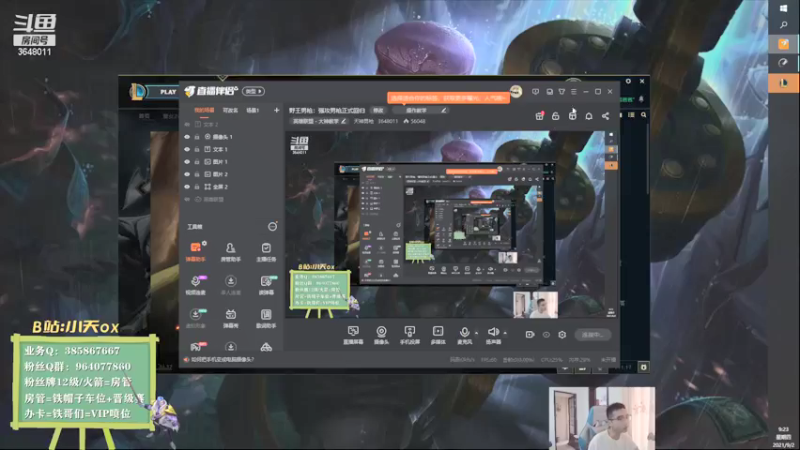
Task: Open the 房管助手 room manager tool
Action: point(231,252)
